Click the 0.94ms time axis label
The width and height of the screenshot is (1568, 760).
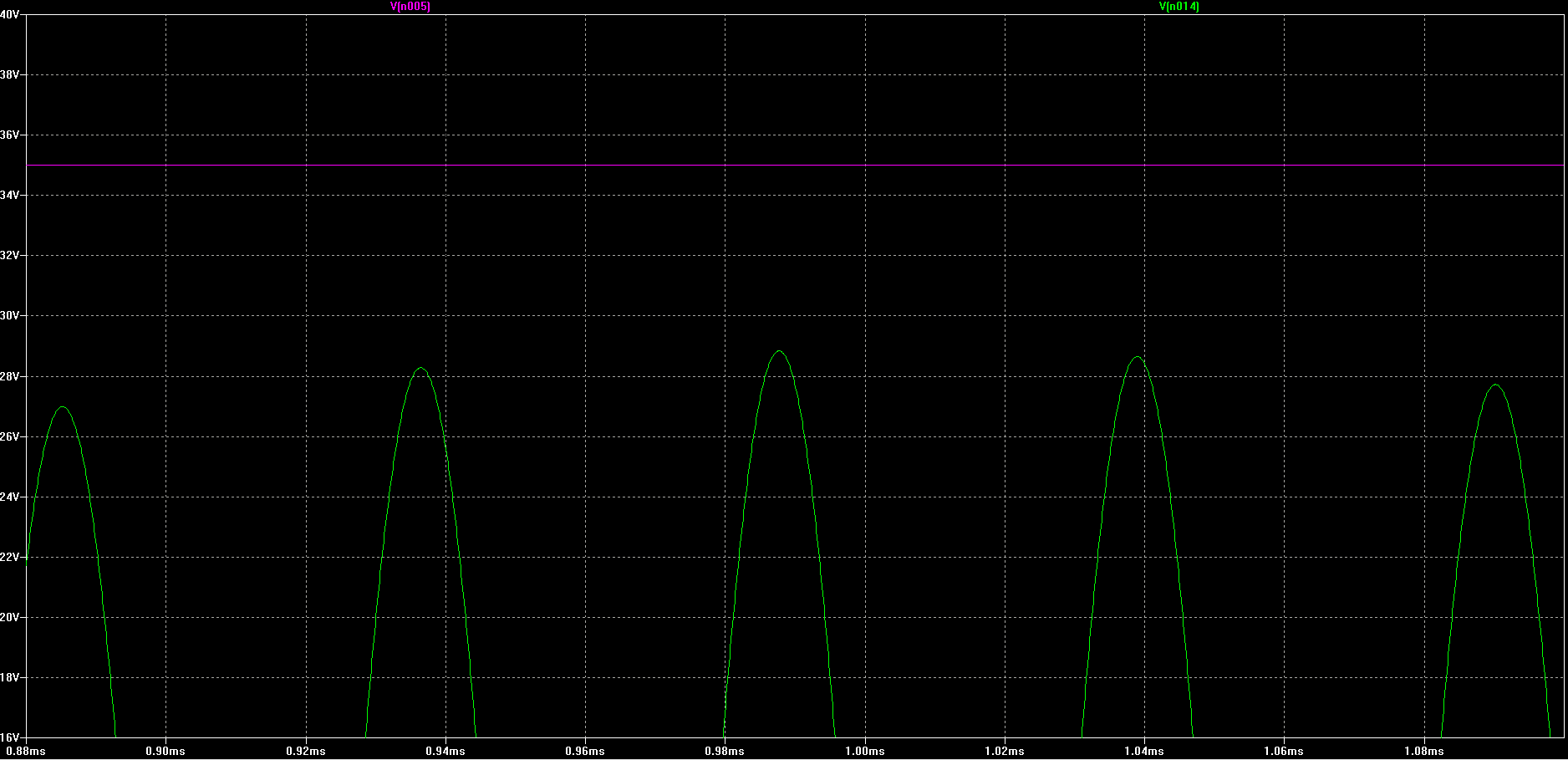point(445,752)
